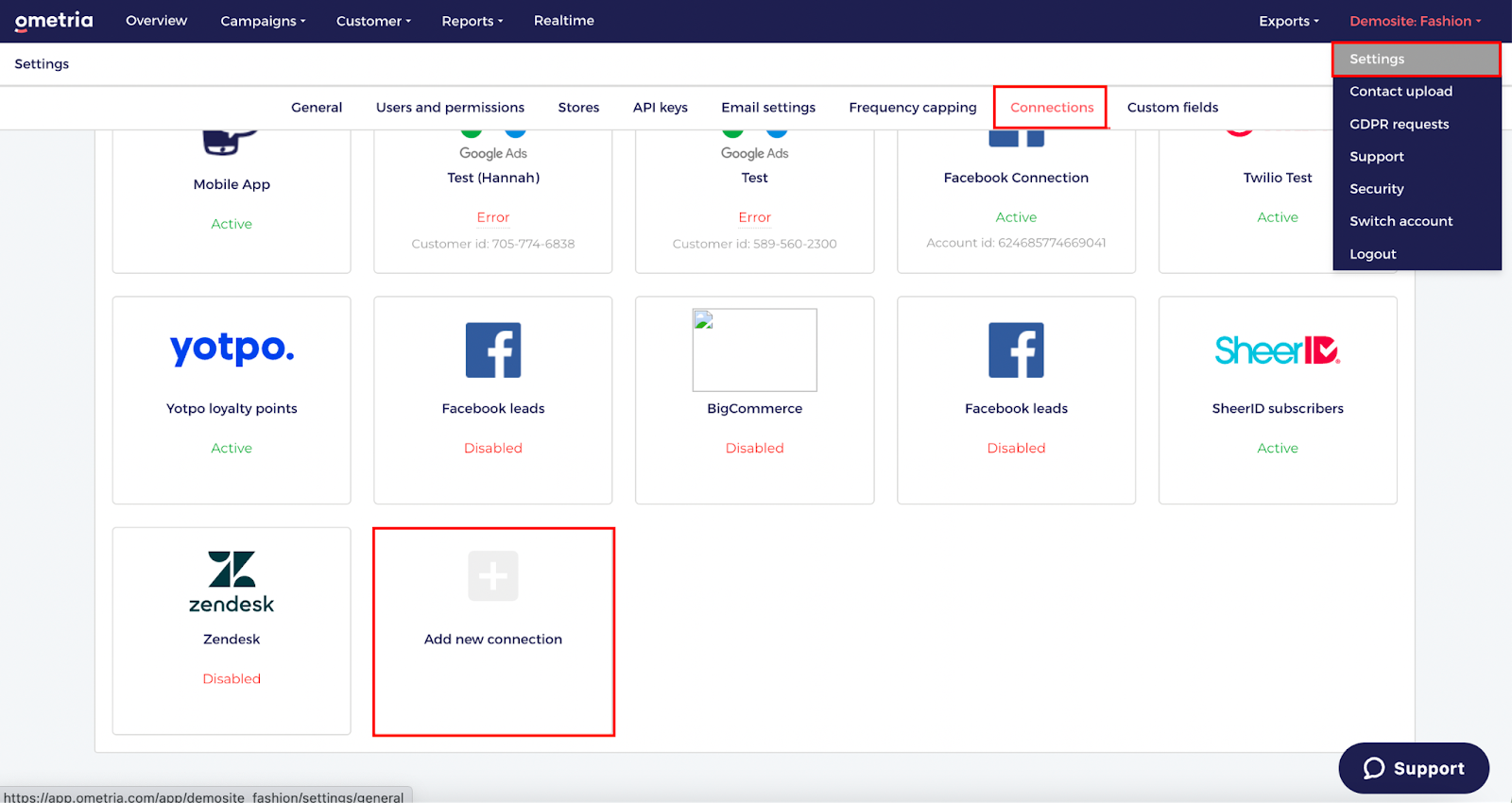Click the Settings page heading
Screen dimensions: 1512x803
pyautogui.click(x=42, y=64)
